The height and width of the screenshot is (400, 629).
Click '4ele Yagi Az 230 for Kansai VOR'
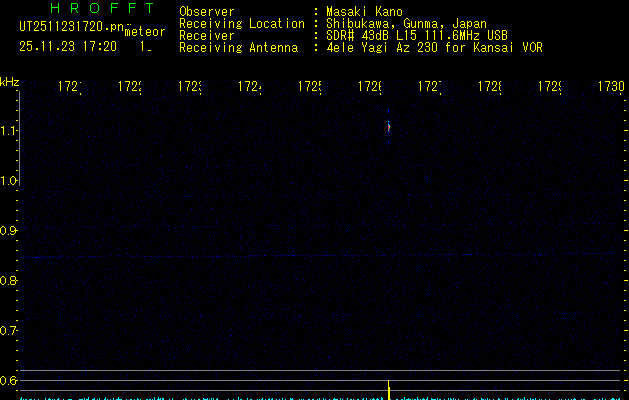[x=434, y=47]
